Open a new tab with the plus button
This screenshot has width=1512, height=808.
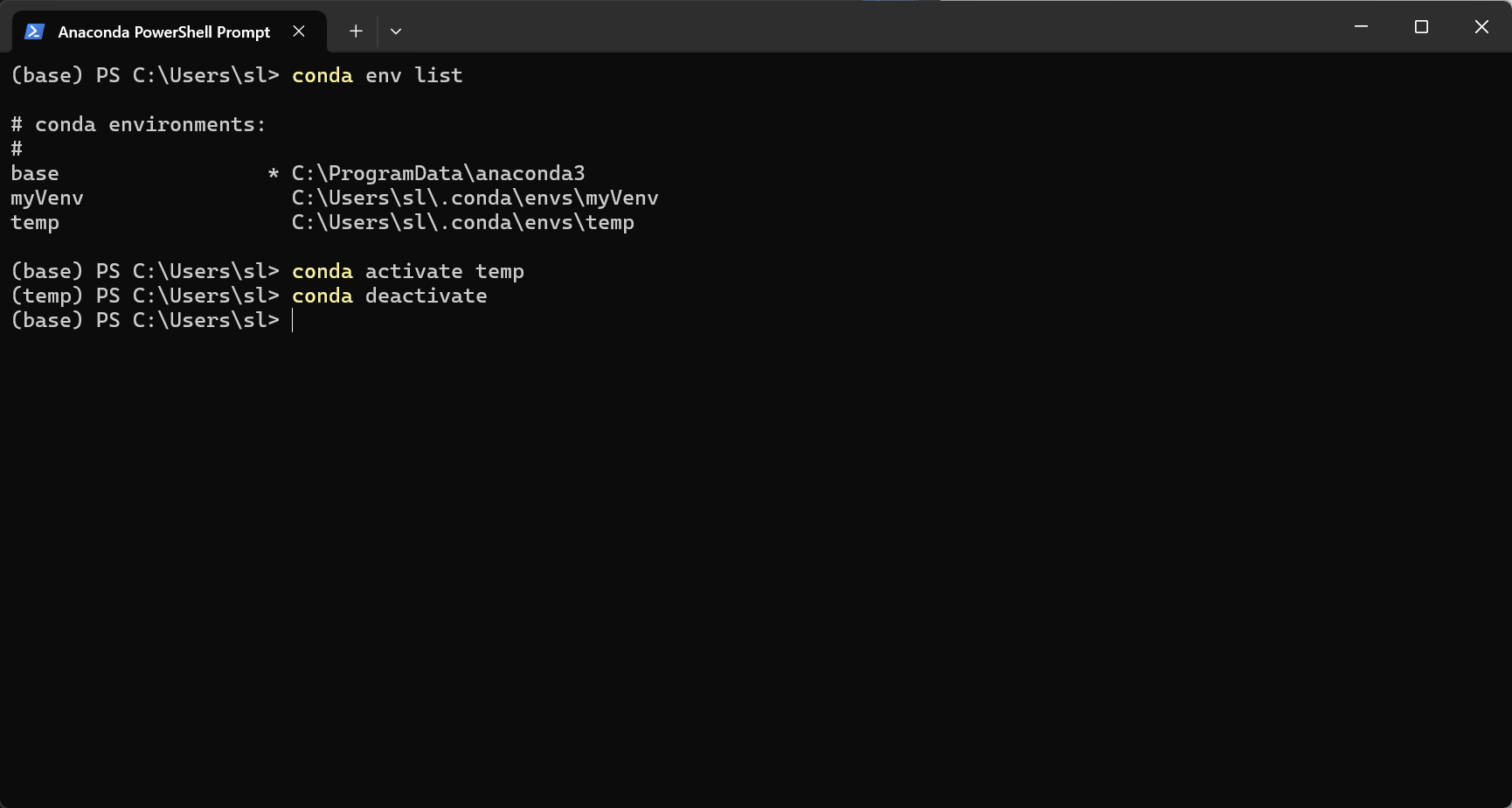pyautogui.click(x=356, y=31)
